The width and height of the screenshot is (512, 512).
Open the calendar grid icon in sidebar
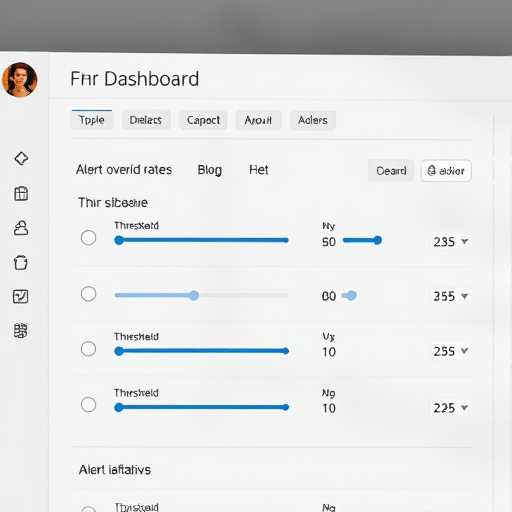pyautogui.click(x=21, y=193)
